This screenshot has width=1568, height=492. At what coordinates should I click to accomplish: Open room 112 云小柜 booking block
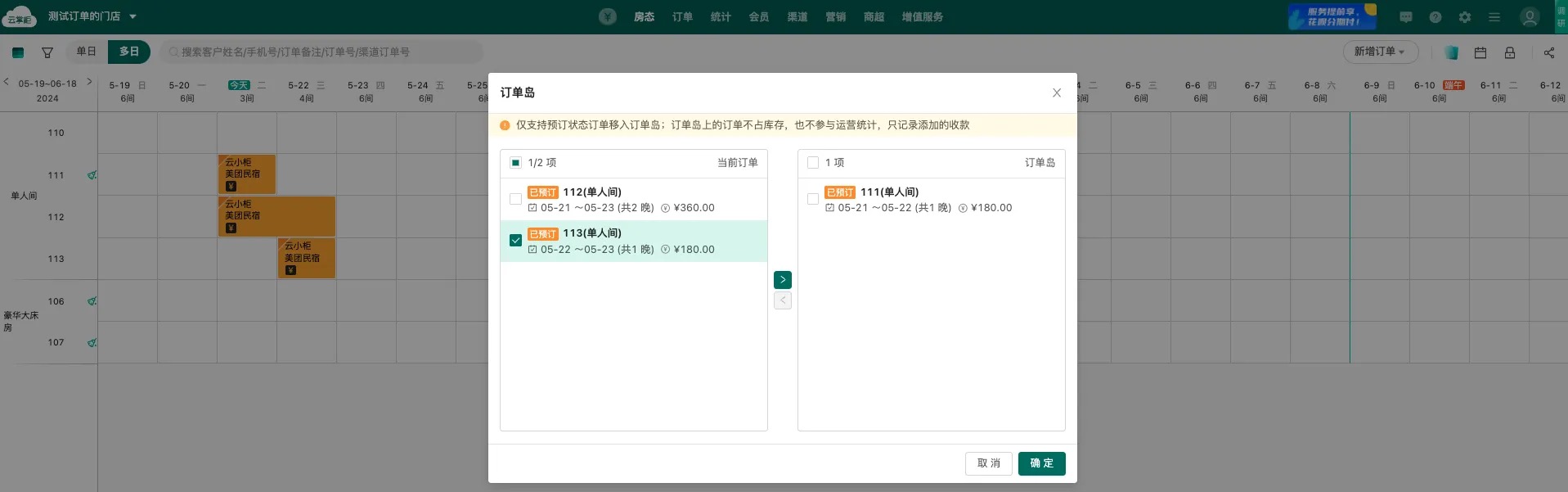pos(276,216)
